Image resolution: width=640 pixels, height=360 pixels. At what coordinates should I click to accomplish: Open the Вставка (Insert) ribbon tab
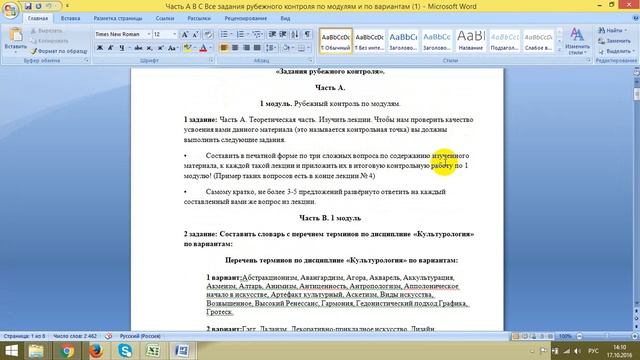[70, 18]
